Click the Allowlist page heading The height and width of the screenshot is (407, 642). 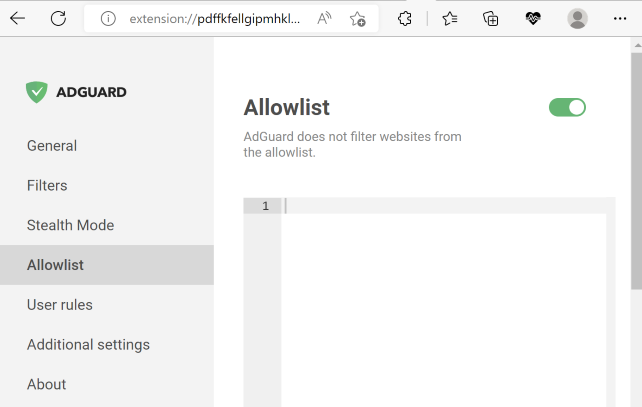point(287,108)
